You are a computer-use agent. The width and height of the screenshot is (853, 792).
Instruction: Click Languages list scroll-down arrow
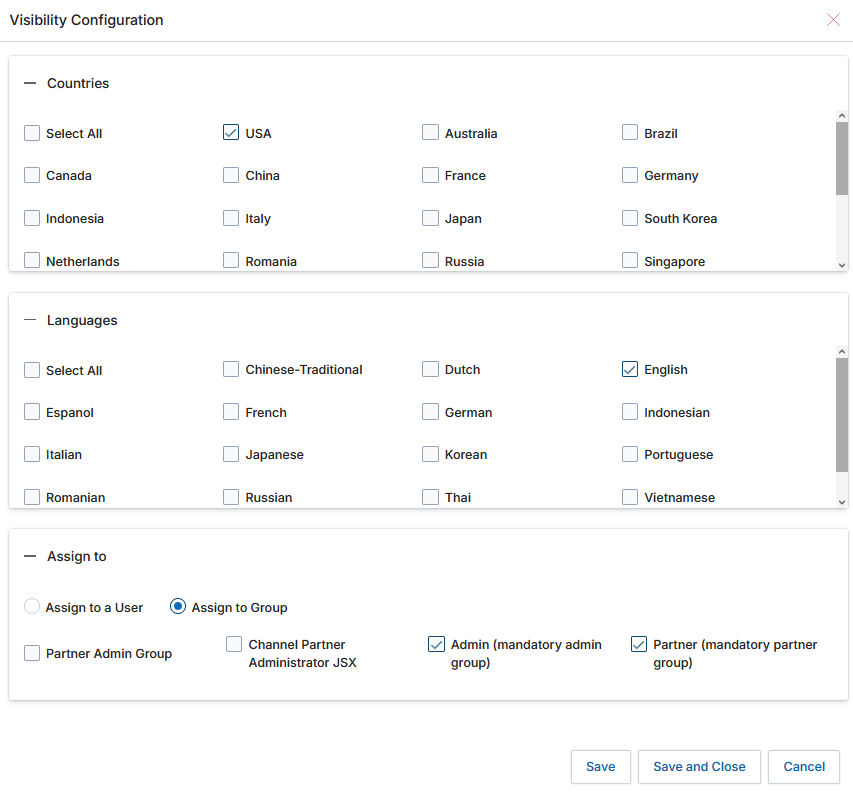[x=842, y=502]
